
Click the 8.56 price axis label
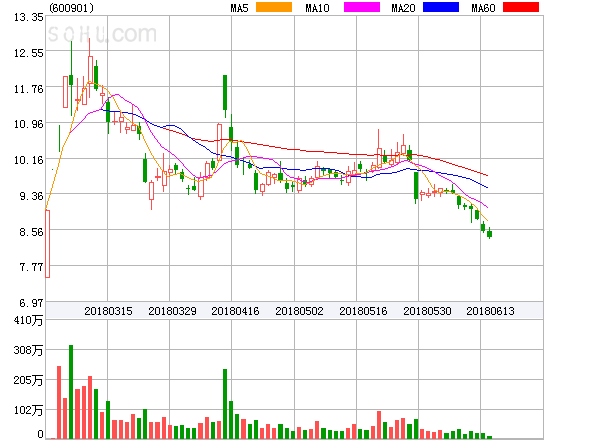click(31, 232)
